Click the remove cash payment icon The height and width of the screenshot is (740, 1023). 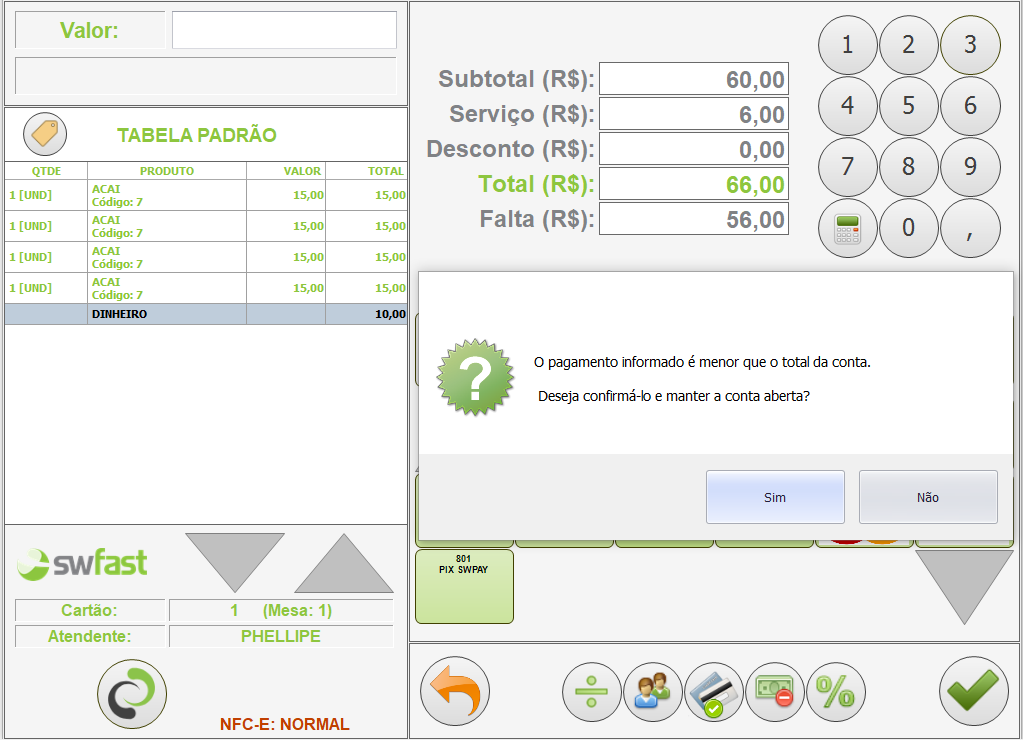pos(775,692)
